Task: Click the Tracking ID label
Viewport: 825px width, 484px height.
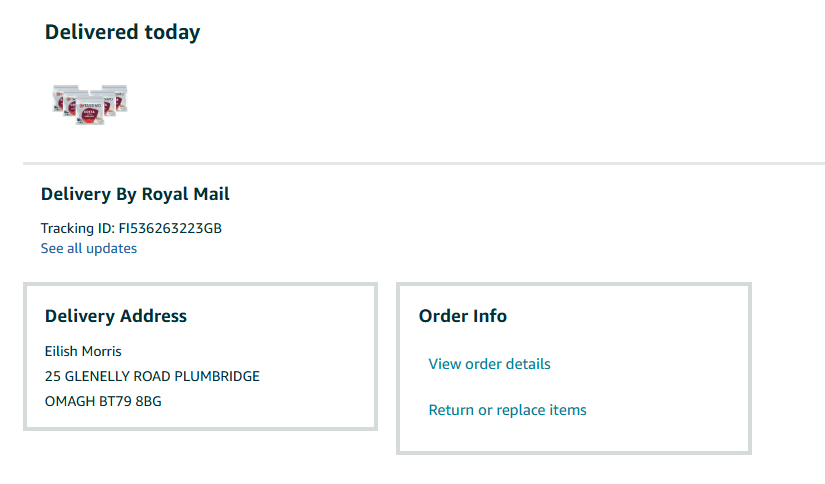Action: coord(77,228)
